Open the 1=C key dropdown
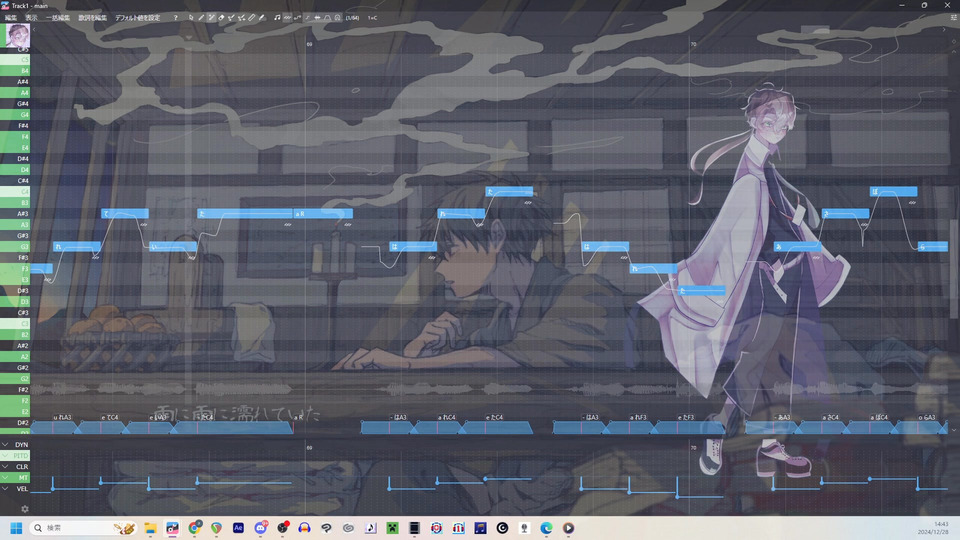Image resolution: width=960 pixels, height=540 pixels. [372, 18]
